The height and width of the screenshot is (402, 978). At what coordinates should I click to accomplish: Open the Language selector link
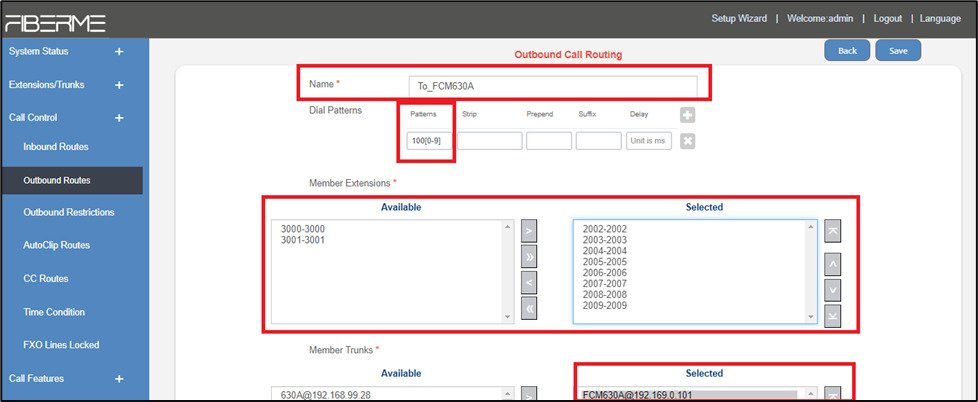coord(940,19)
